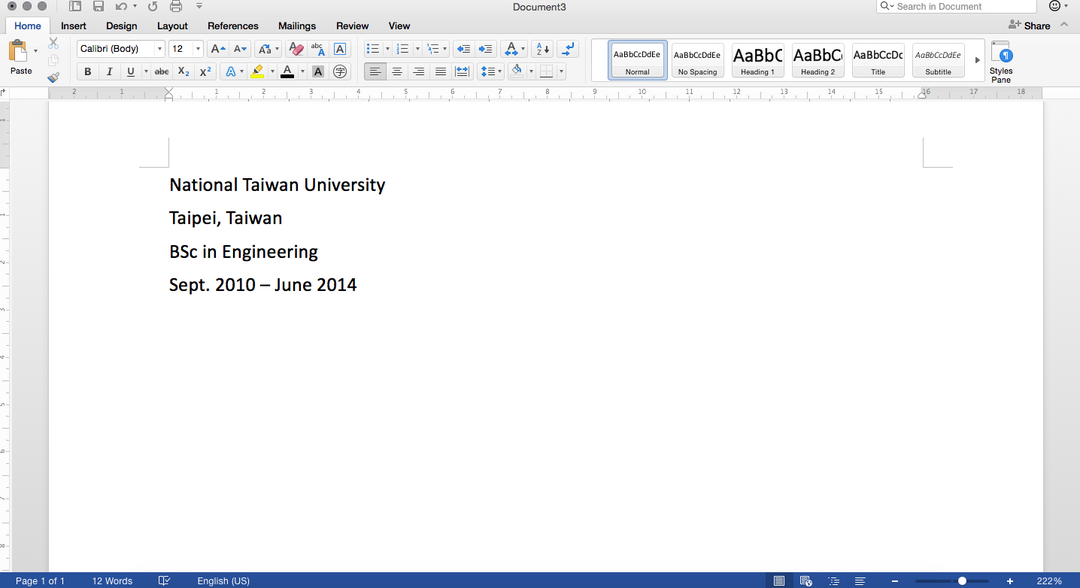Increase font size with the grow font icon
This screenshot has height=588, width=1080.
click(216, 49)
